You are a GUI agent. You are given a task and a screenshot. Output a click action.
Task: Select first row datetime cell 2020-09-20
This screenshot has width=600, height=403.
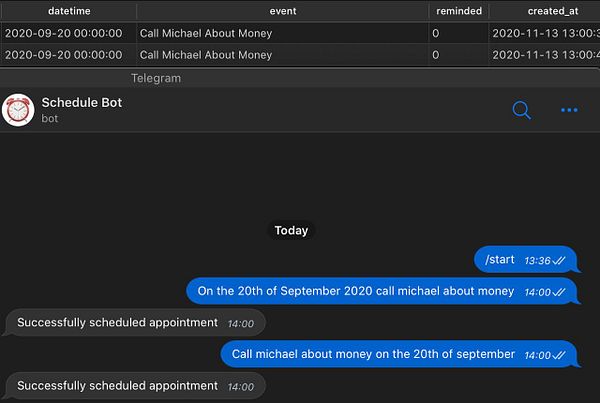pyautogui.click(x=64, y=33)
